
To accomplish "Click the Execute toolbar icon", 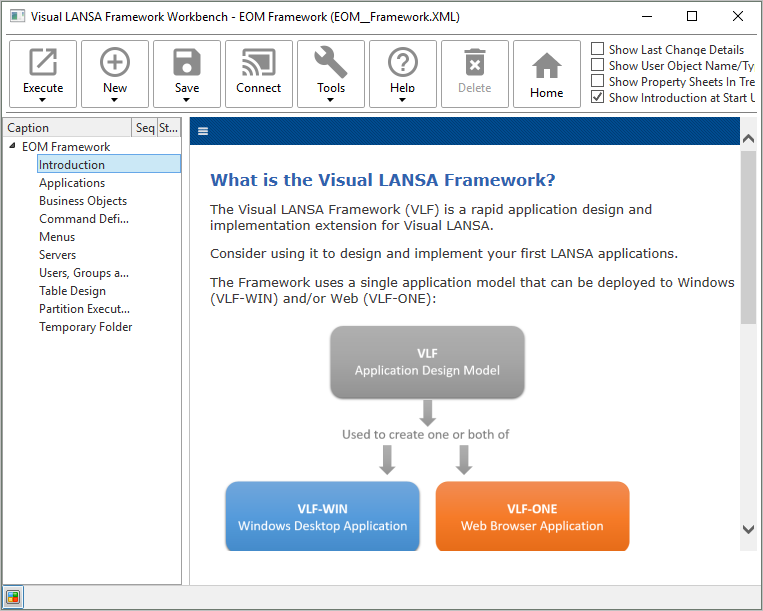I will pos(43,62).
